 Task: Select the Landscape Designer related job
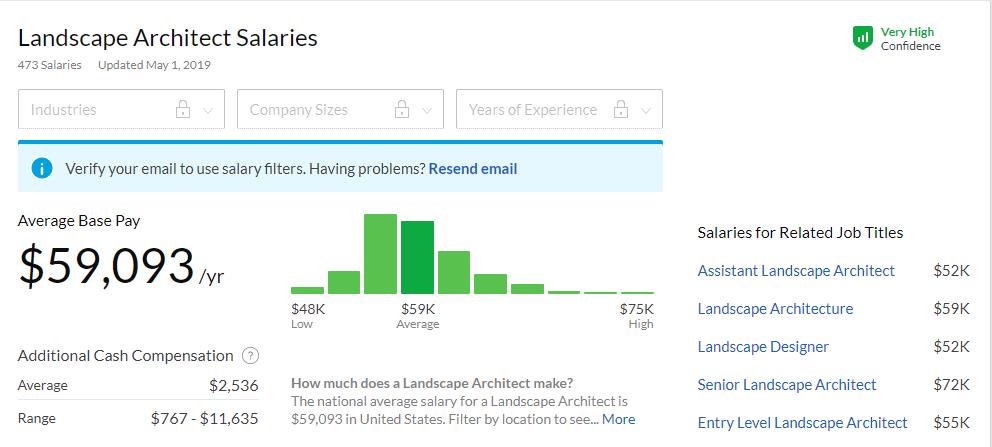coord(763,347)
